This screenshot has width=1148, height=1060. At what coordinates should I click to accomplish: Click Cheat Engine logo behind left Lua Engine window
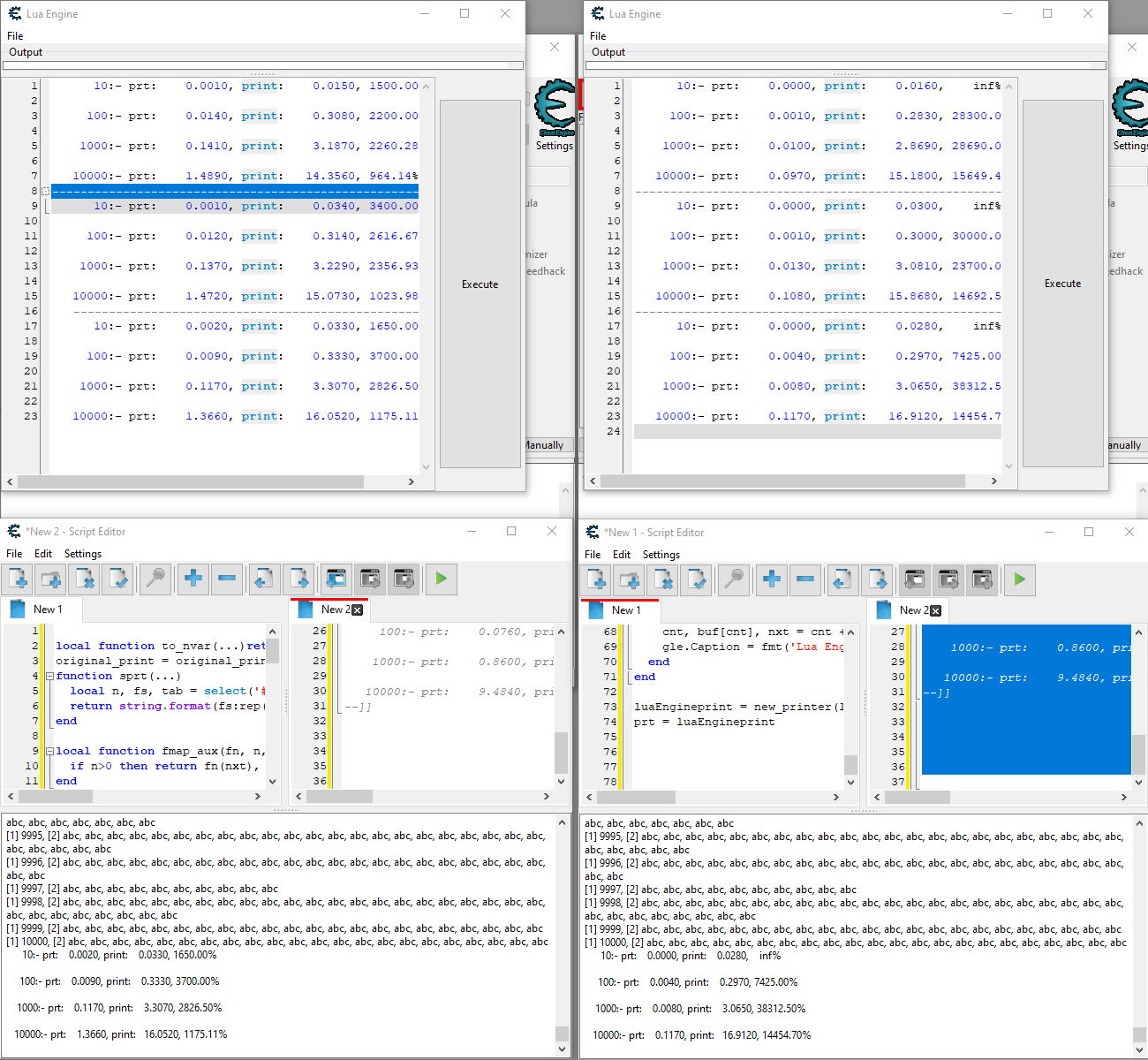pyautogui.click(x=555, y=107)
